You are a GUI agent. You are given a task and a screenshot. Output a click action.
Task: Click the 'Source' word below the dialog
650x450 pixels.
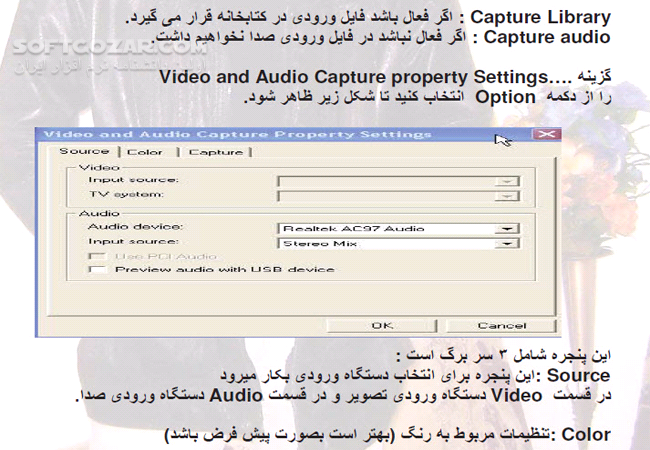pos(578,376)
